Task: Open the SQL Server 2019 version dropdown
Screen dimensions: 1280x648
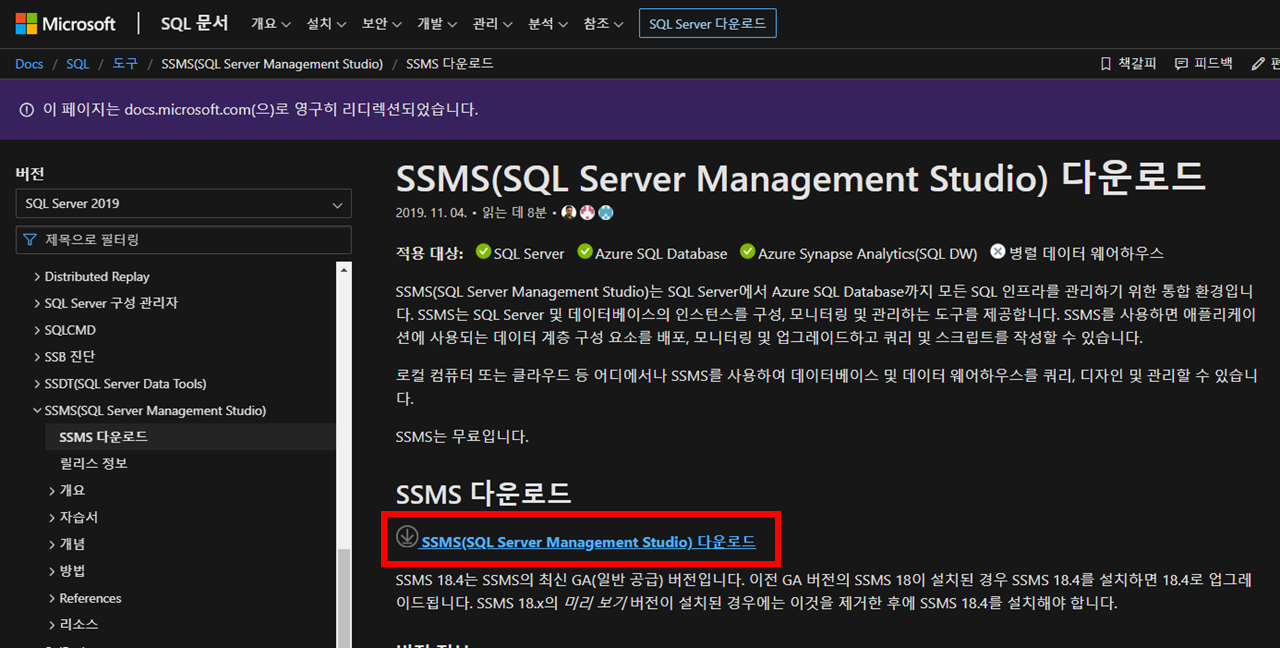Action: click(183, 204)
